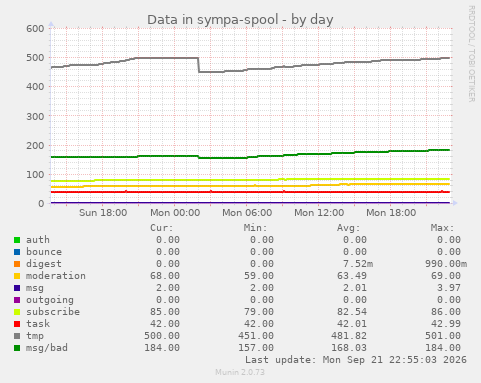481x383 pixels.
Task: Click the 'Mon 18:00' x-axis label
Action: click(x=391, y=213)
